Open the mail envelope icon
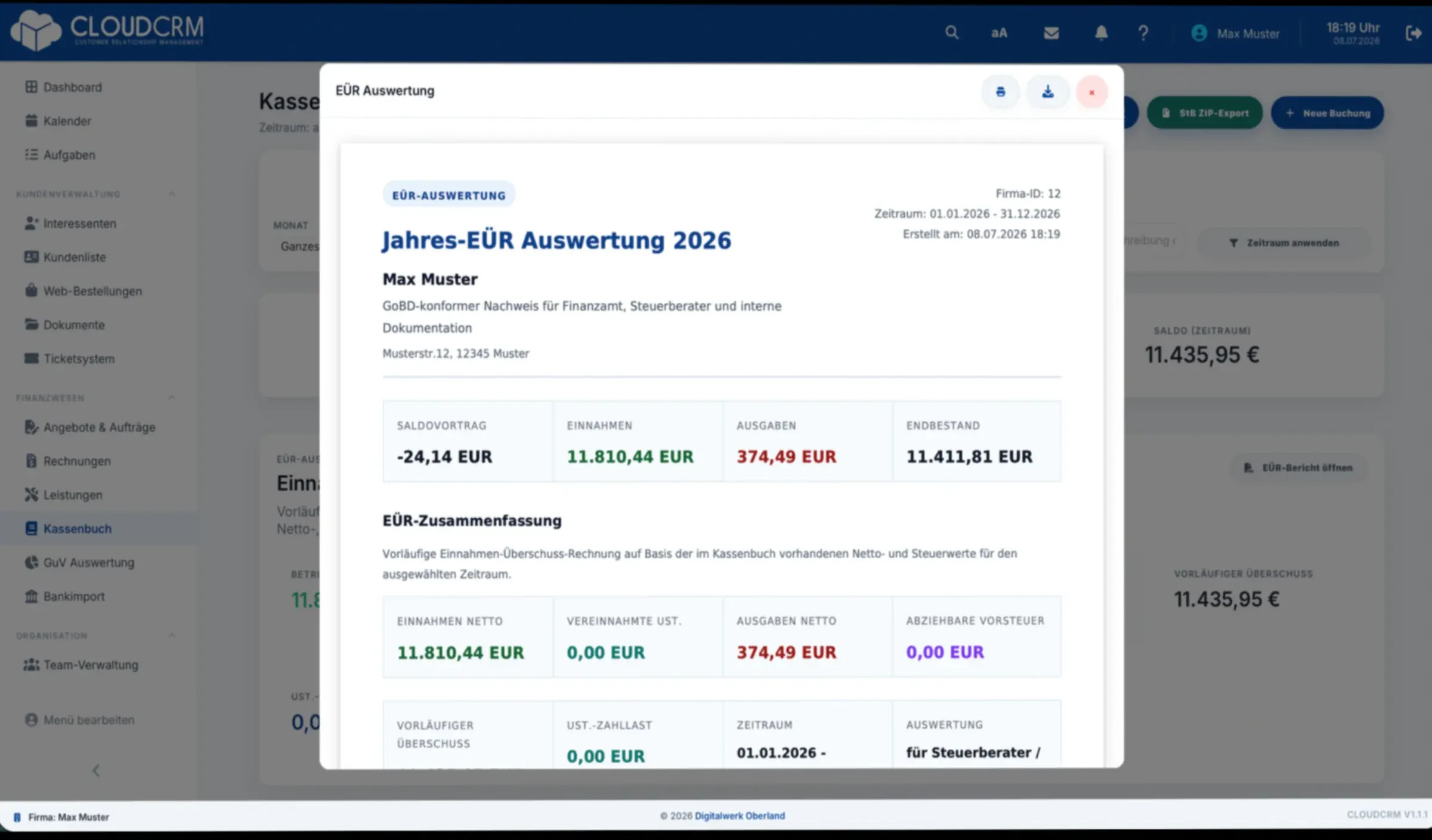 [x=1051, y=33]
